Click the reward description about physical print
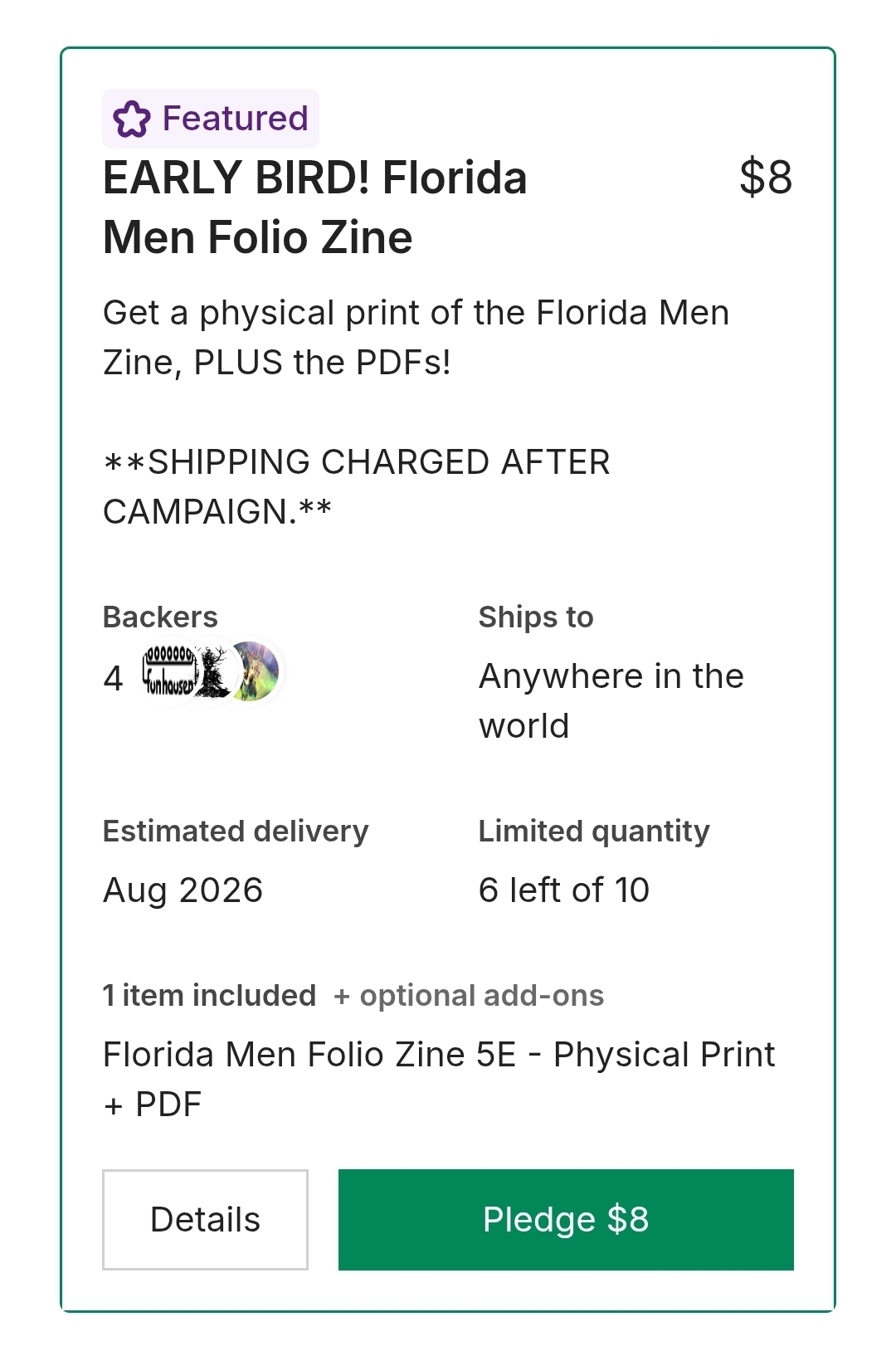The height and width of the screenshot is (1351, 896). 416,337
